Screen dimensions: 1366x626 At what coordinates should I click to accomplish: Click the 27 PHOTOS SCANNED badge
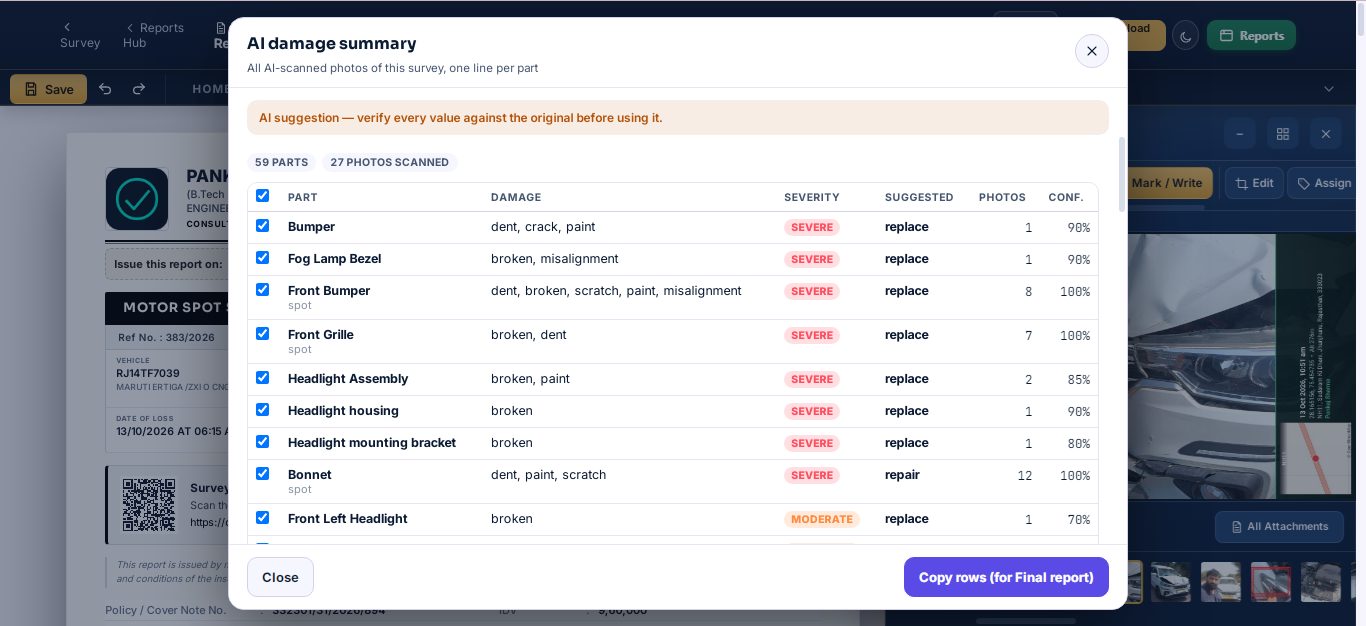(x=389, y=162)
